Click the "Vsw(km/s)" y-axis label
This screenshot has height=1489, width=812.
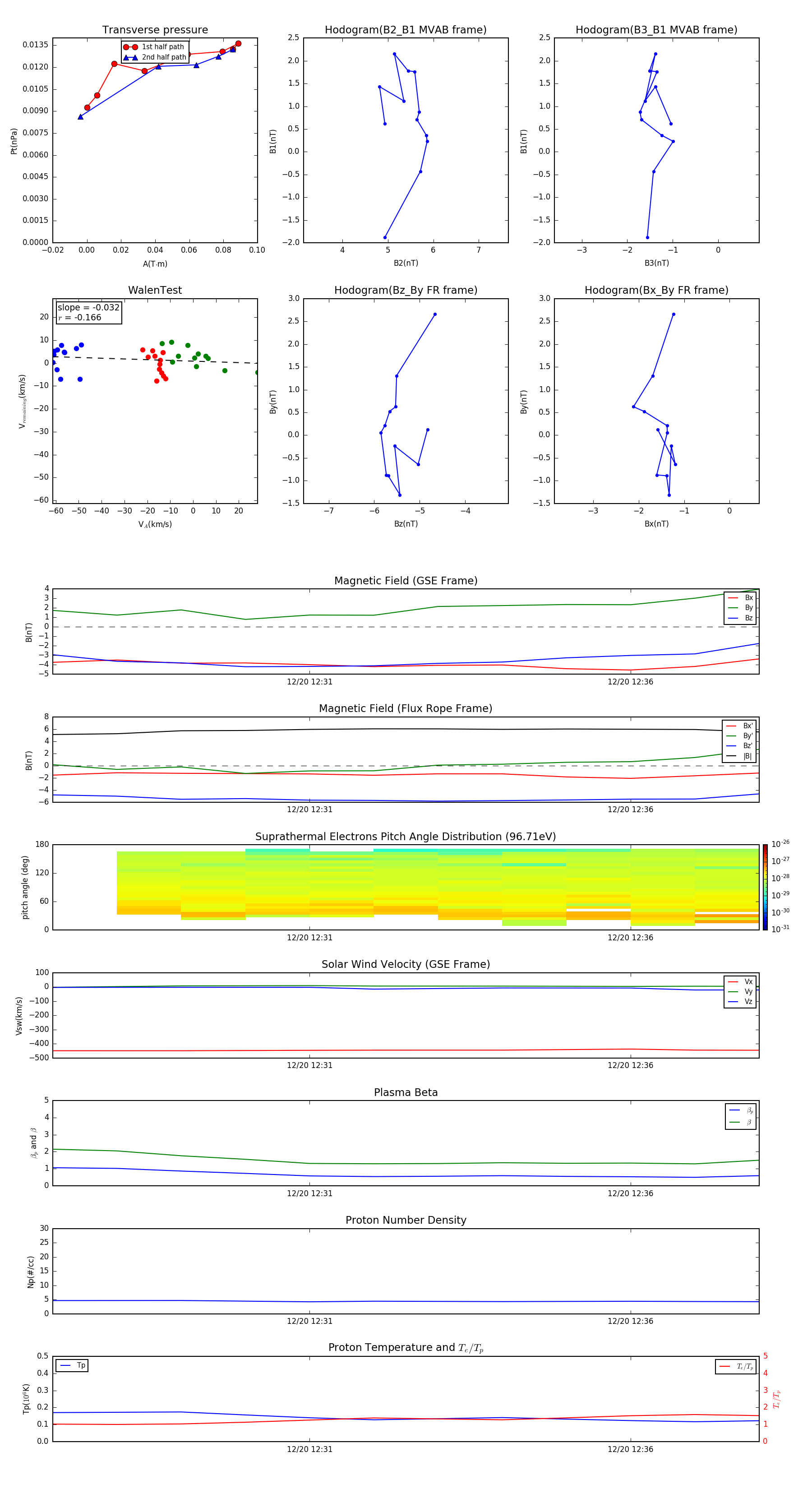19,1016
